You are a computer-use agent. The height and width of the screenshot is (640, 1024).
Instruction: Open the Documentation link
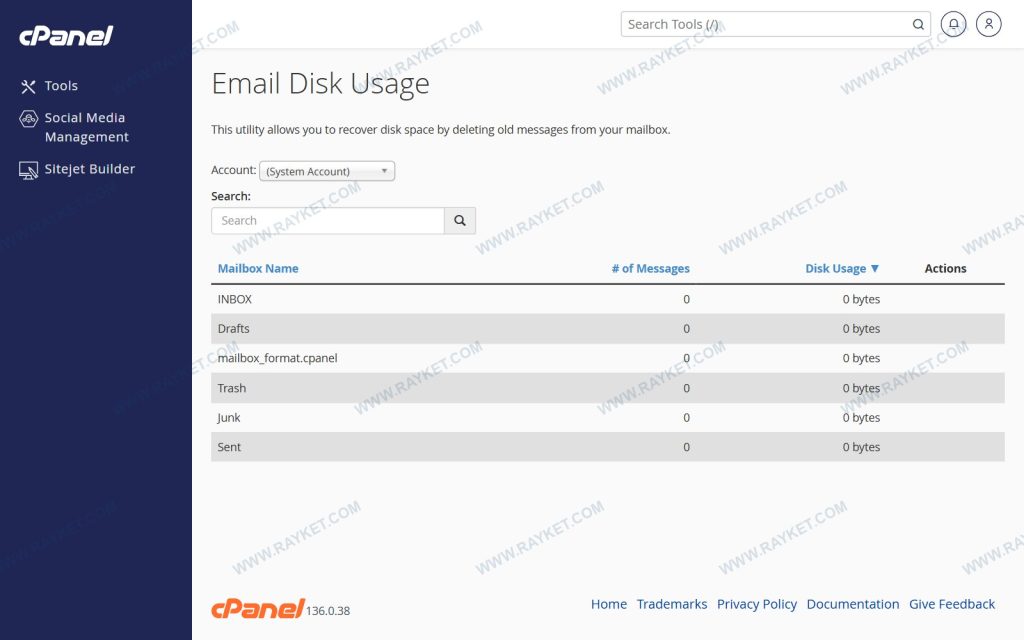(x=853, y=604)
